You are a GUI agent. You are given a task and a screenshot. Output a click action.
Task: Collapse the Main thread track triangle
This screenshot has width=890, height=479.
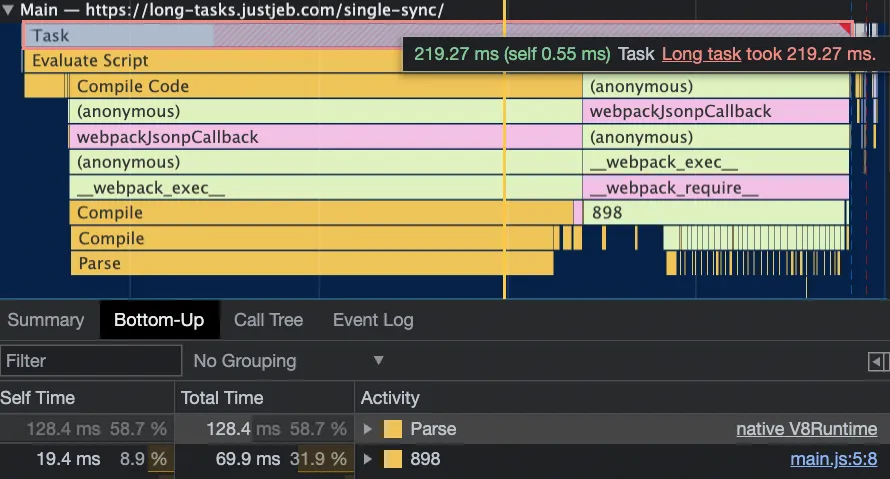[8, 10]
